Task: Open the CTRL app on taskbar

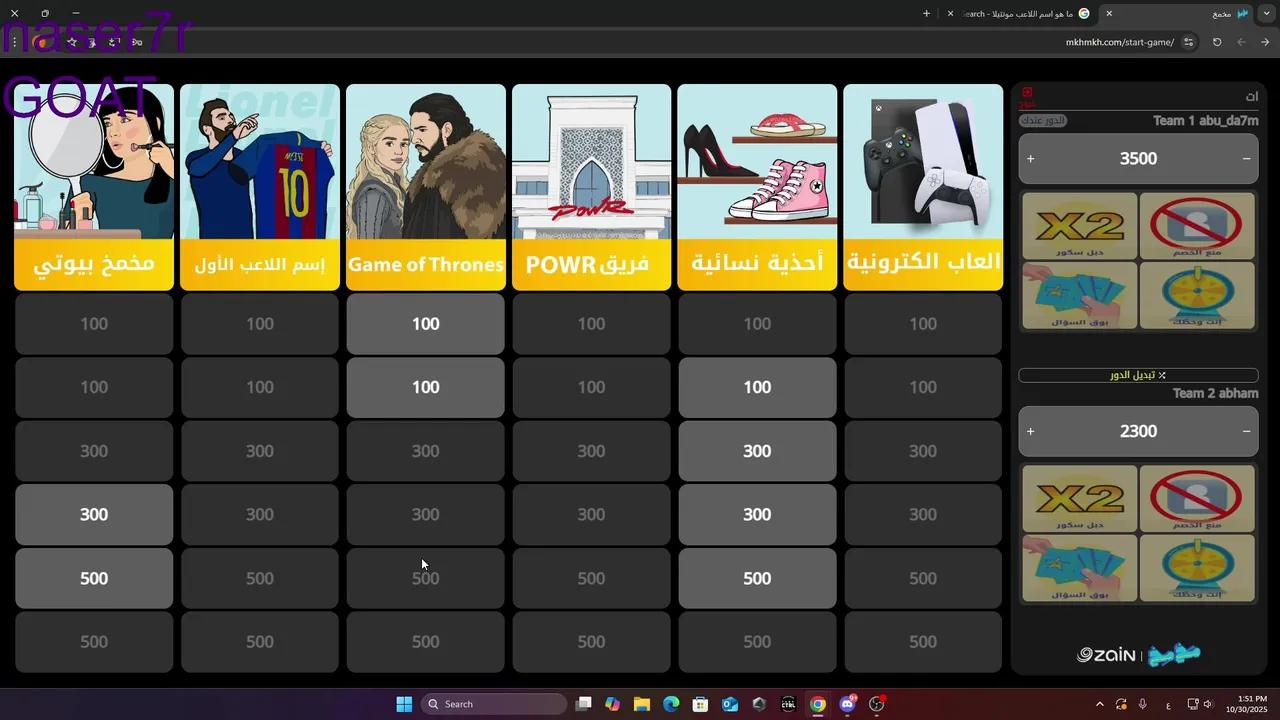Action: pos(789,704)
